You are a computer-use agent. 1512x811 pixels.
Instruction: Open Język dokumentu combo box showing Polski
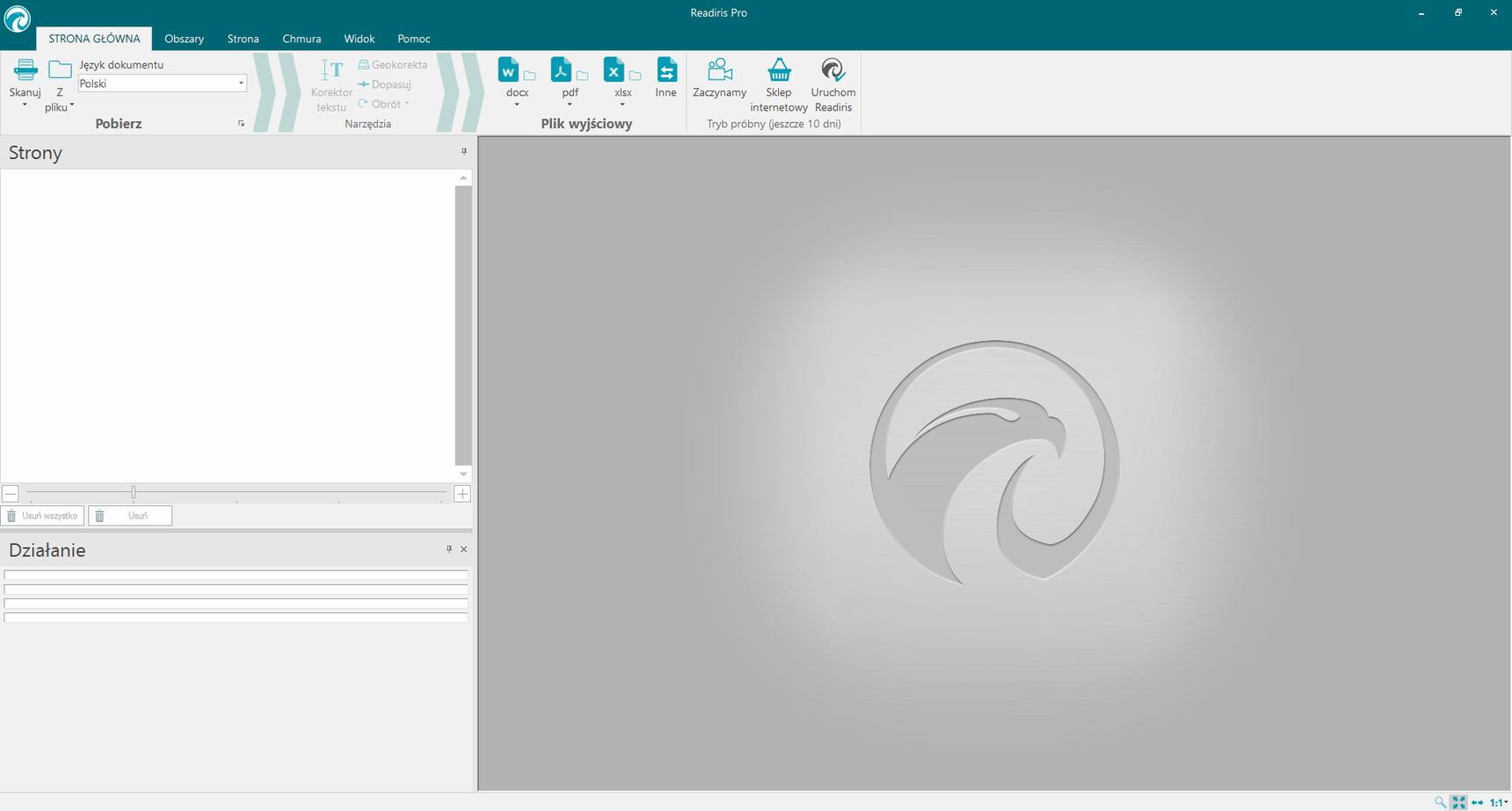(163, 83)
